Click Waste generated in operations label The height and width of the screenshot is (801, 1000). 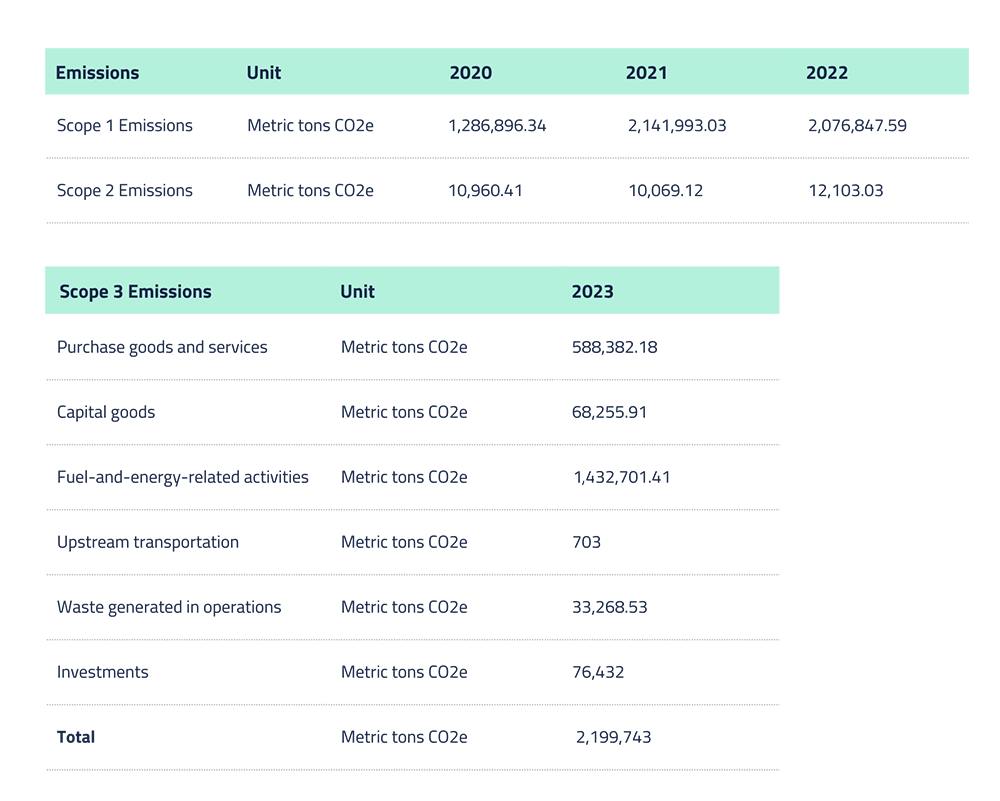coord(169,608)
